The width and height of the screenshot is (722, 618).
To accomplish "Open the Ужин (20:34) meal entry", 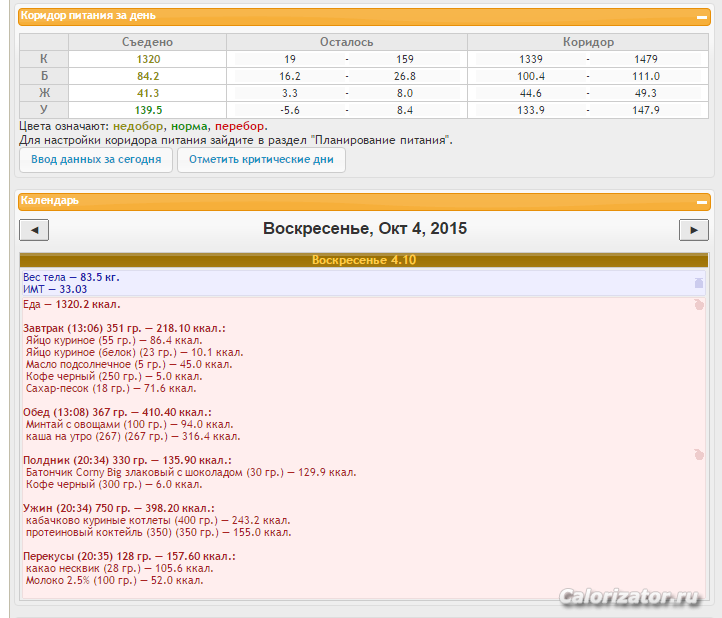I will (x=118, y=508).
